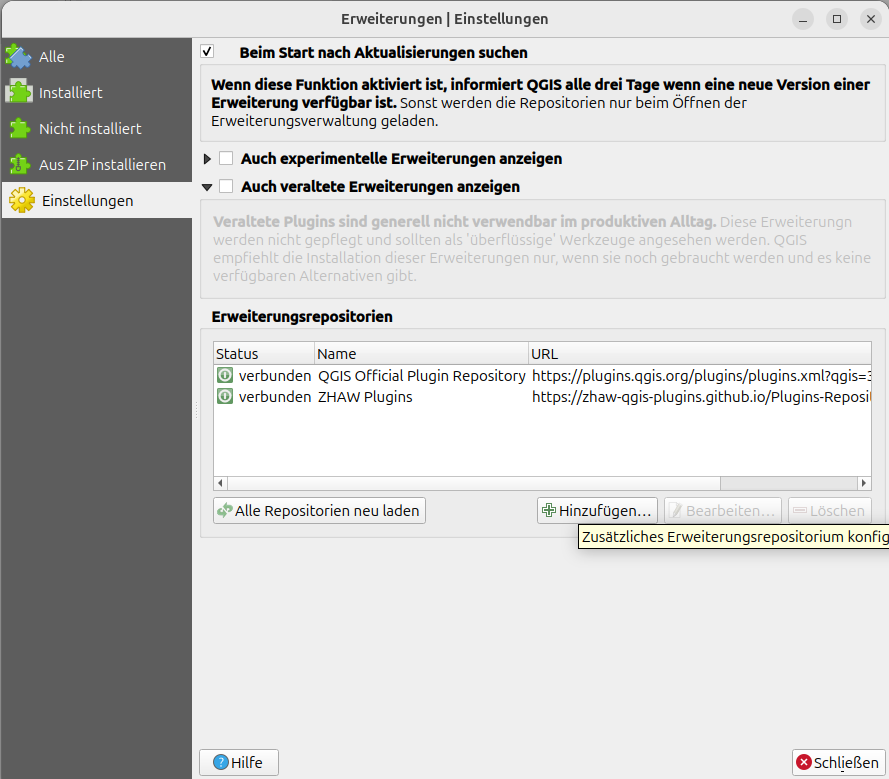Click the Nicht installiert puzzle icon
Image resolution: width=889 pixels, height=779 pixels.
pyautogui.click(x=19, y=128)
